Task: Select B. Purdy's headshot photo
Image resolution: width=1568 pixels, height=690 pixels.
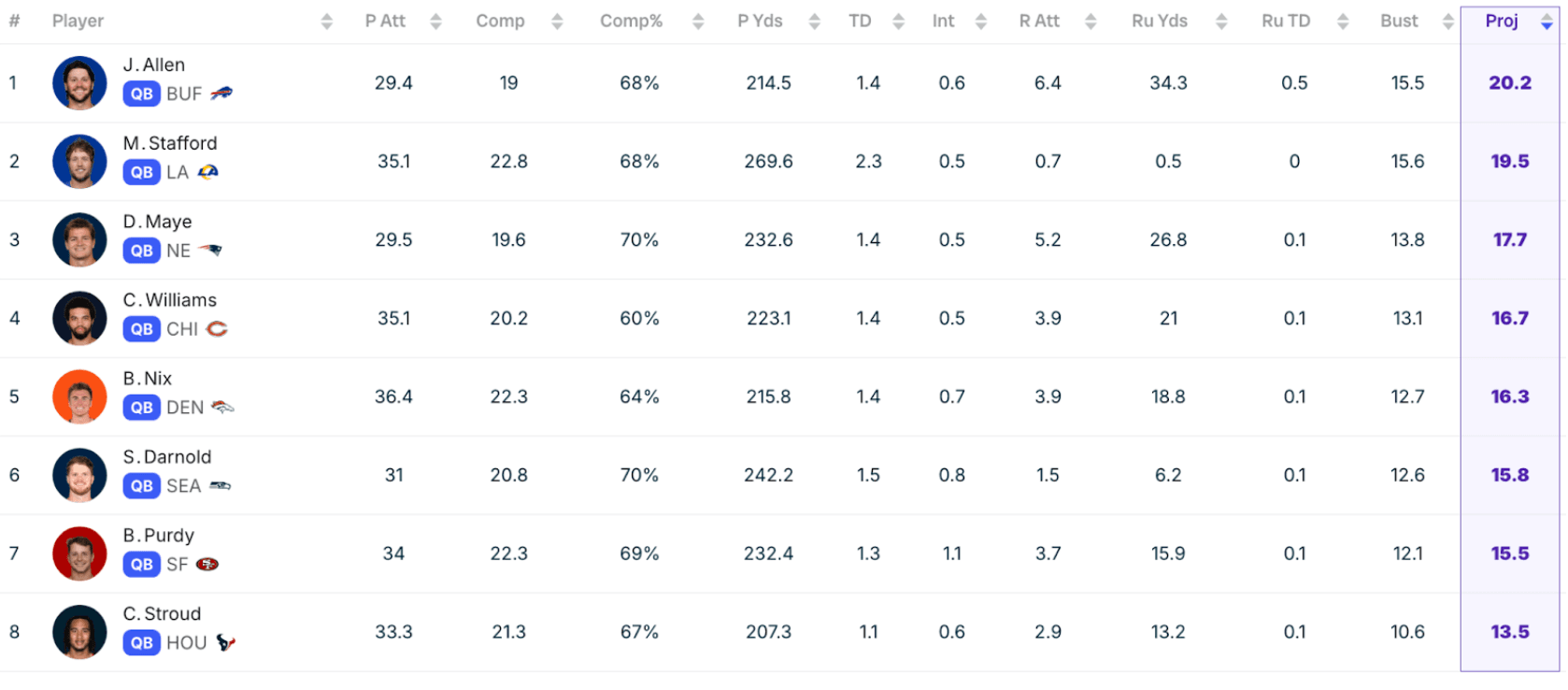Action: (x=79, y=553)
